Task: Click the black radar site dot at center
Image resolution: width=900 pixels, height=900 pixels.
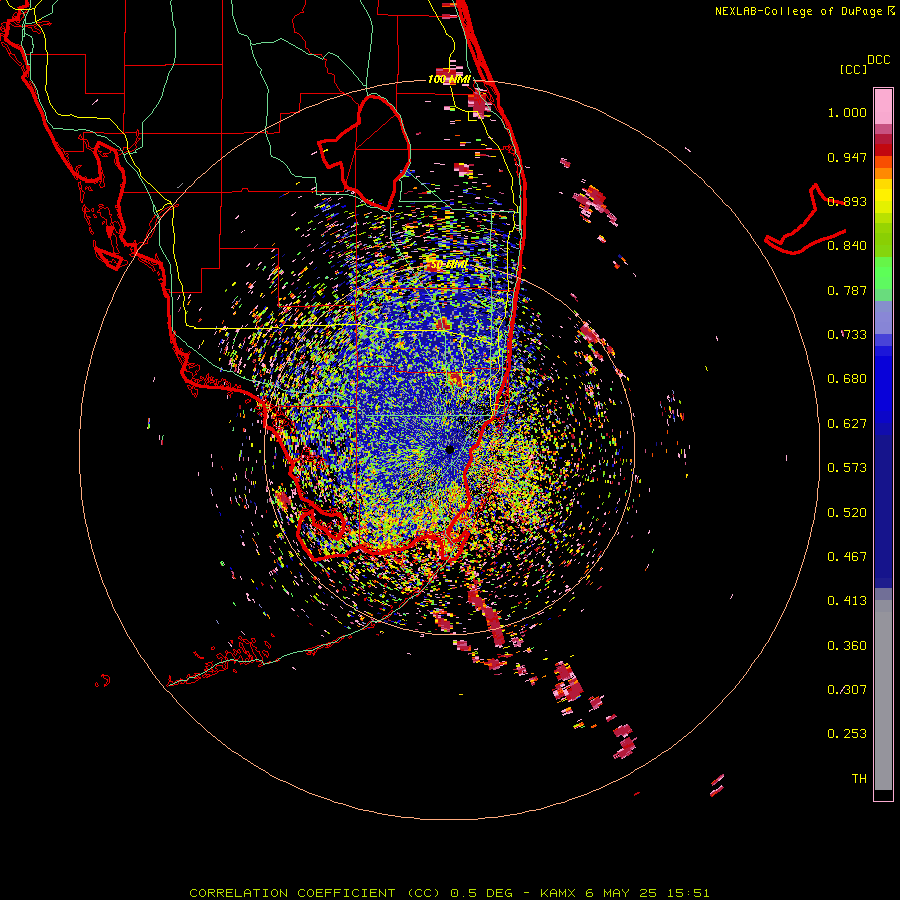Action: [450, 450]
